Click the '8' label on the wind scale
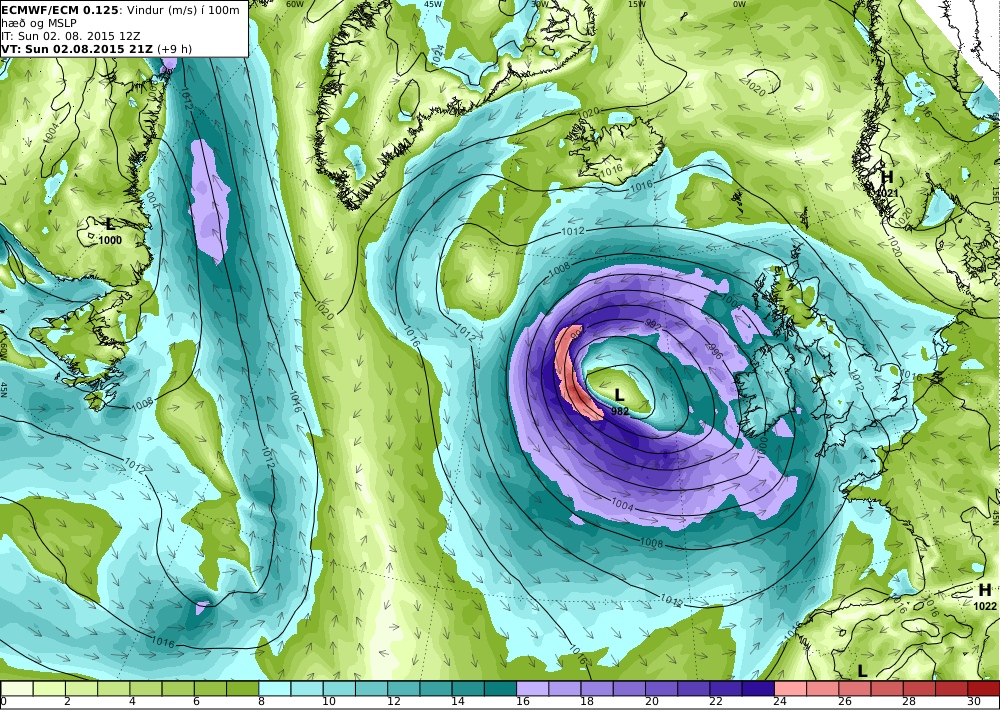Screen dimensions: 1000x710 click(261, 702)
